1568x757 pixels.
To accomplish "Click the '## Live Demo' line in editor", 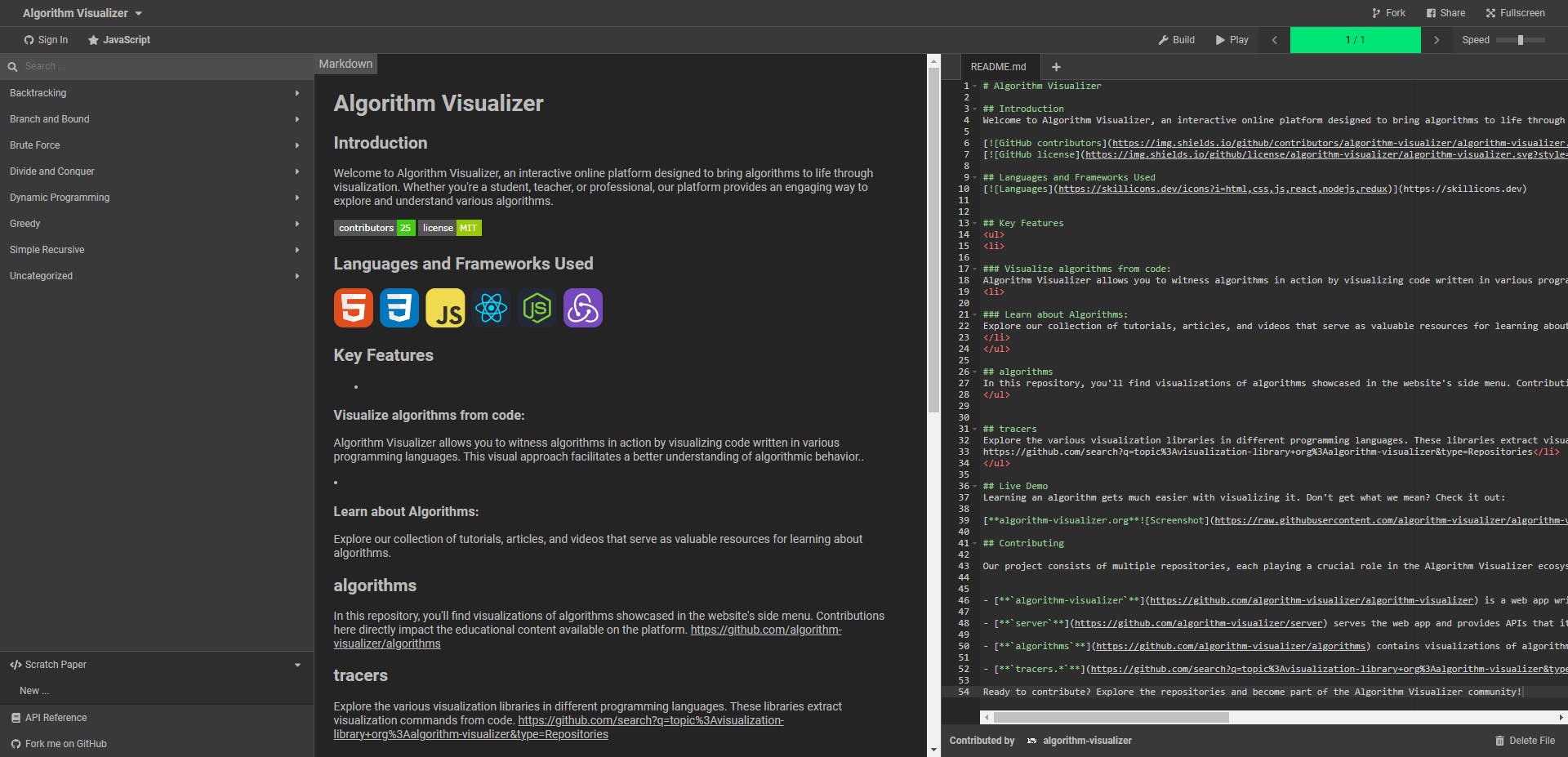I will pyautogui.click(x=1015, y=486).
